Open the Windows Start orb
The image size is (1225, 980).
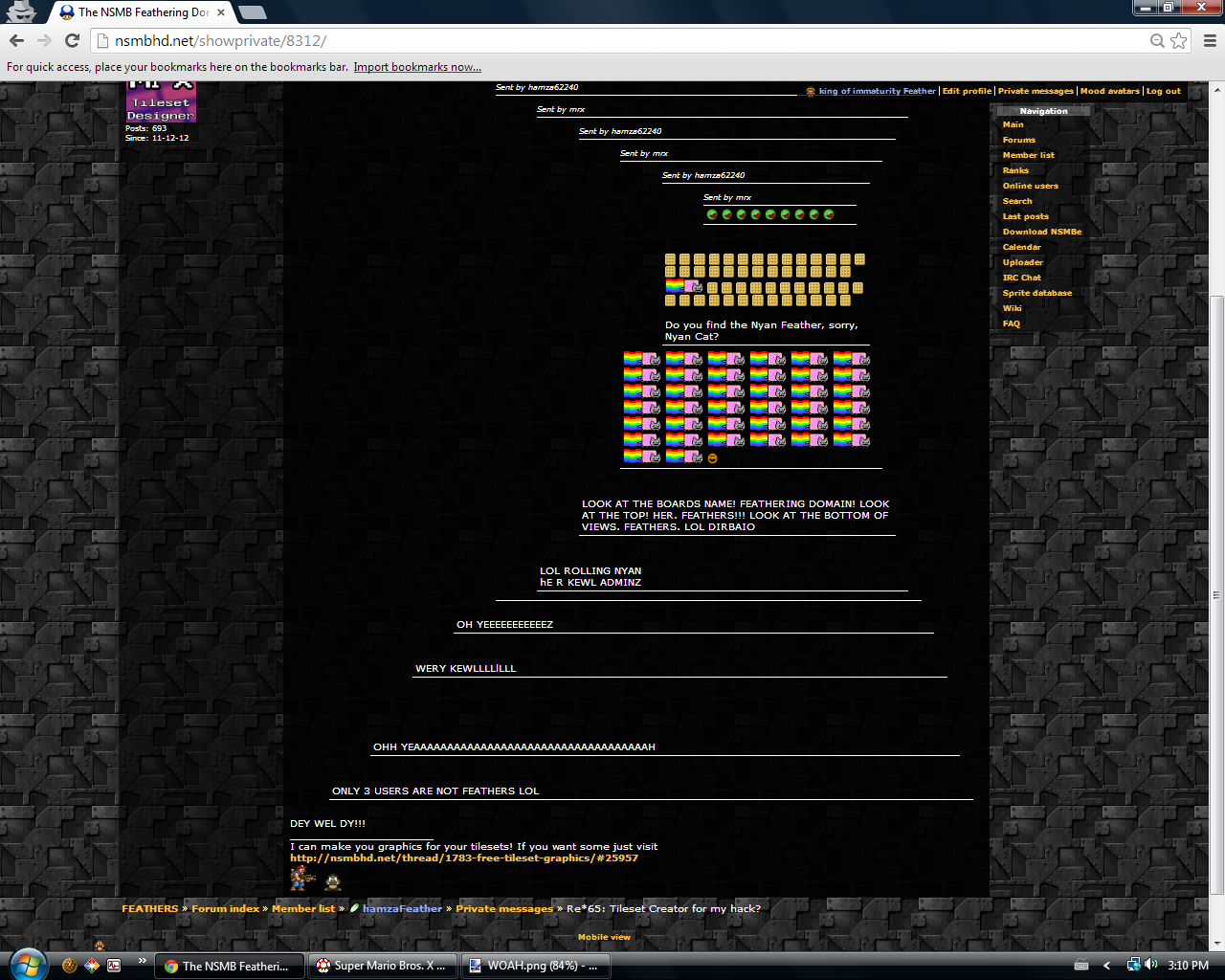pos(26,965)
